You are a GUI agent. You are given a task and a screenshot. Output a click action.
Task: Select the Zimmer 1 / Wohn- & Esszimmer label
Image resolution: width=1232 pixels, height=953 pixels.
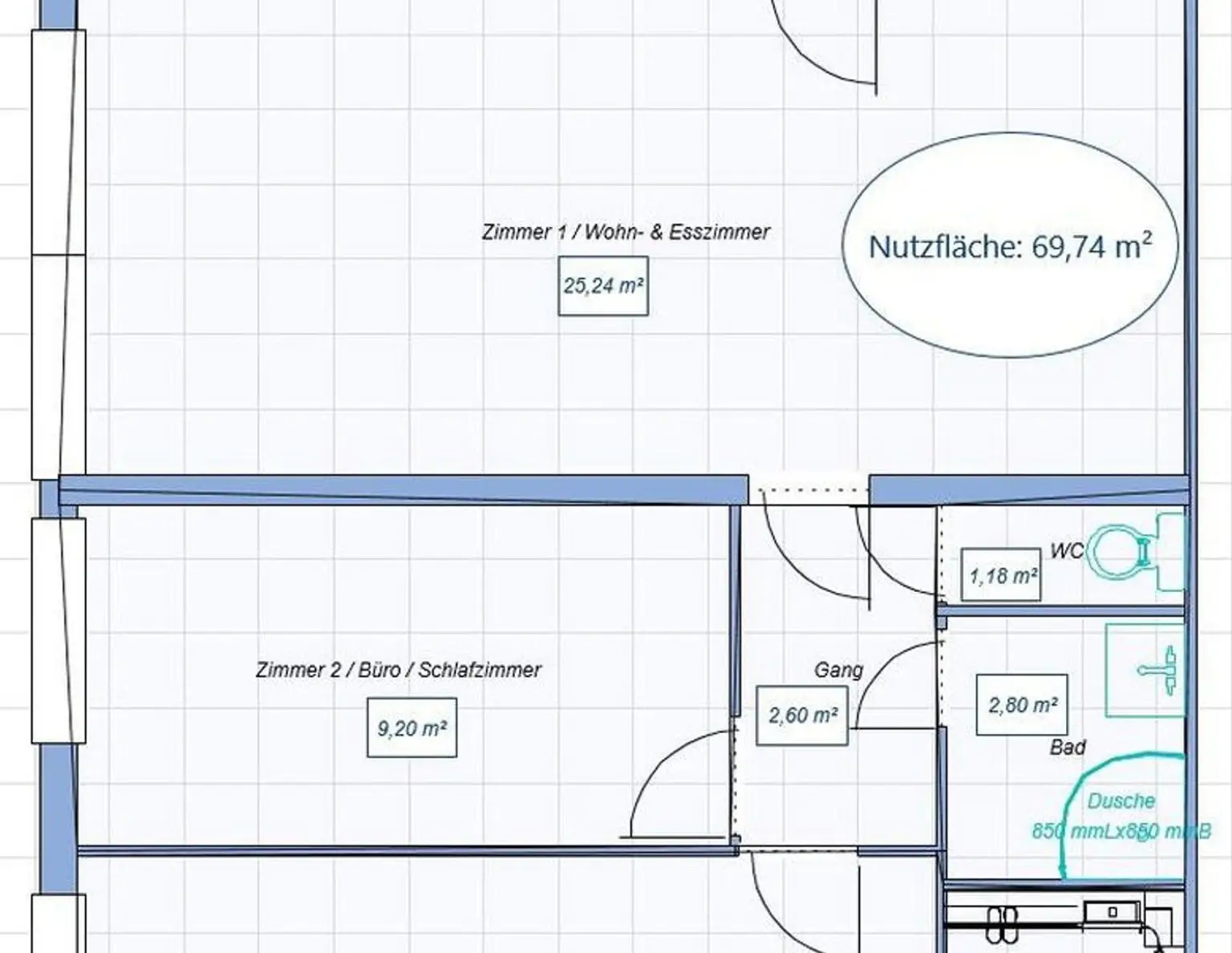(626, 232)
